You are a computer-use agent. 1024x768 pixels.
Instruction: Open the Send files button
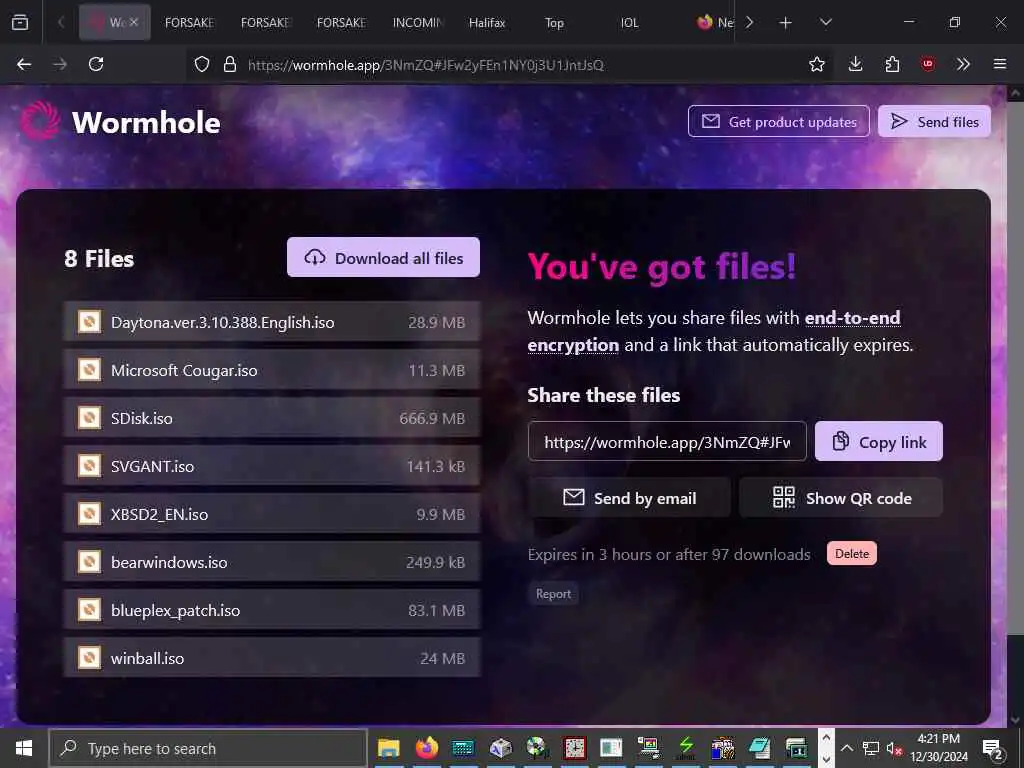[x=935, y=121]
